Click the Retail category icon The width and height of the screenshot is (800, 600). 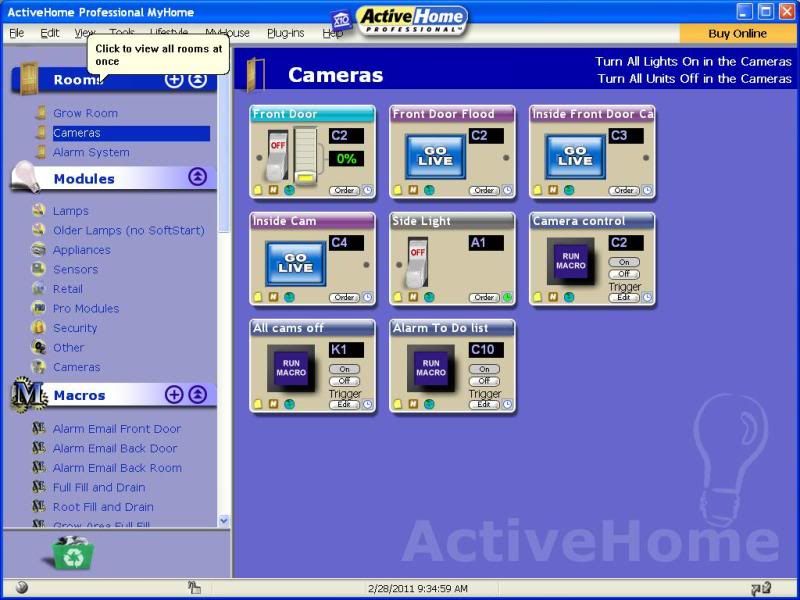[38, 289]
